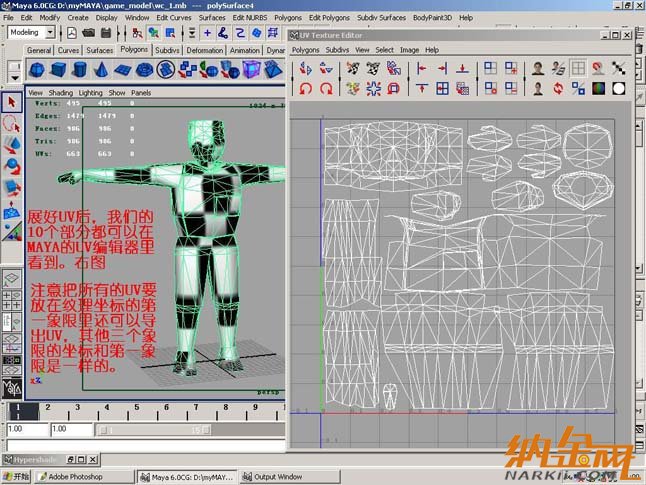Image resolution: width=646 pixels, height=485 pixels.
Task: Select the Lasso tool
Action: click(12, 124)
